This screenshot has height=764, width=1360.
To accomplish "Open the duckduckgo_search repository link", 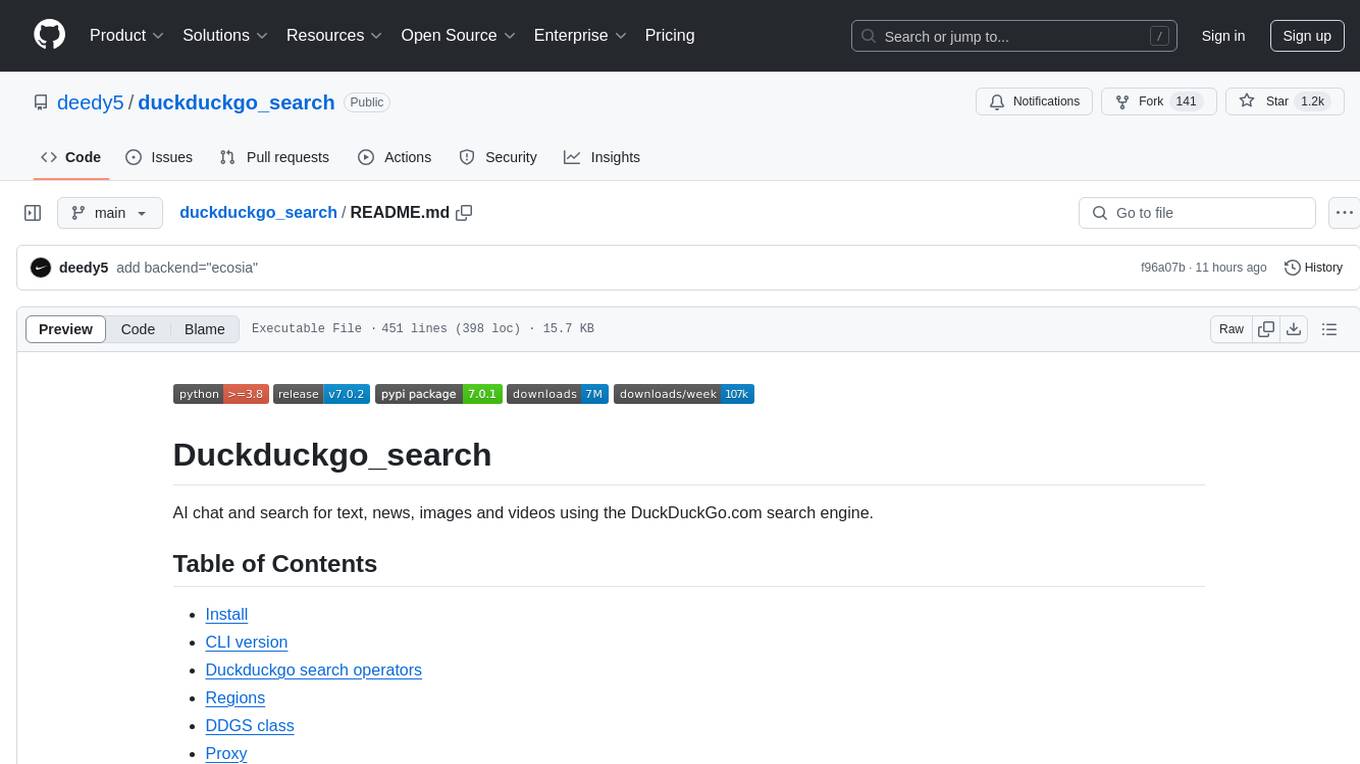I will pyautogui.click(x=236, y=102).
